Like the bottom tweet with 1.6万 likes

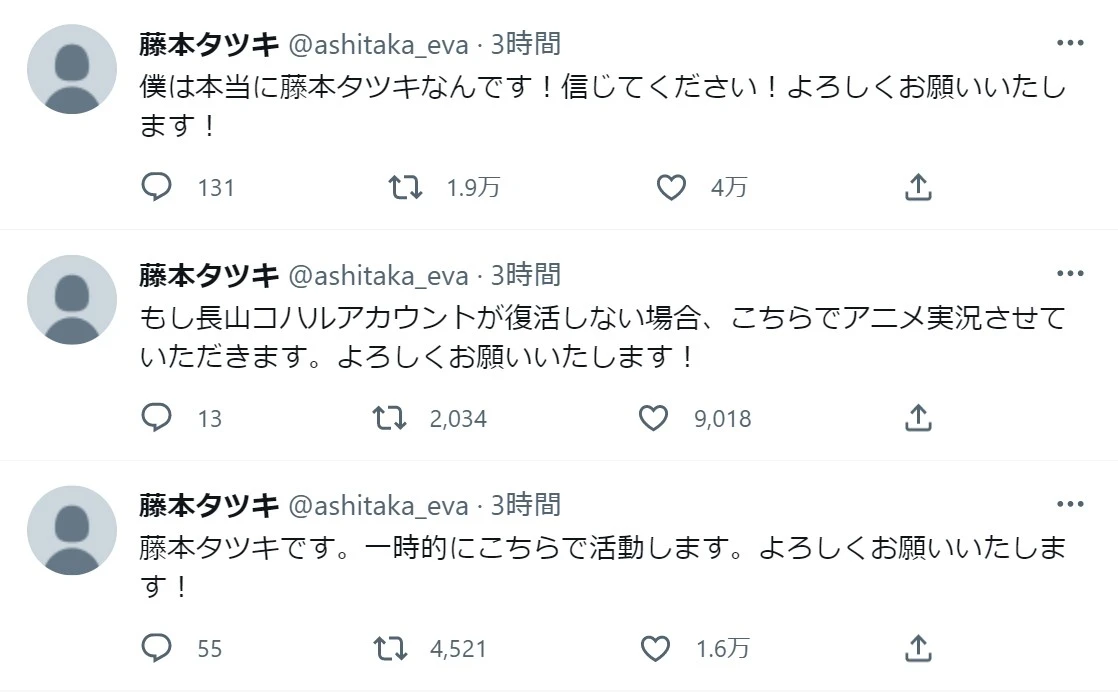tap(655, 648)
